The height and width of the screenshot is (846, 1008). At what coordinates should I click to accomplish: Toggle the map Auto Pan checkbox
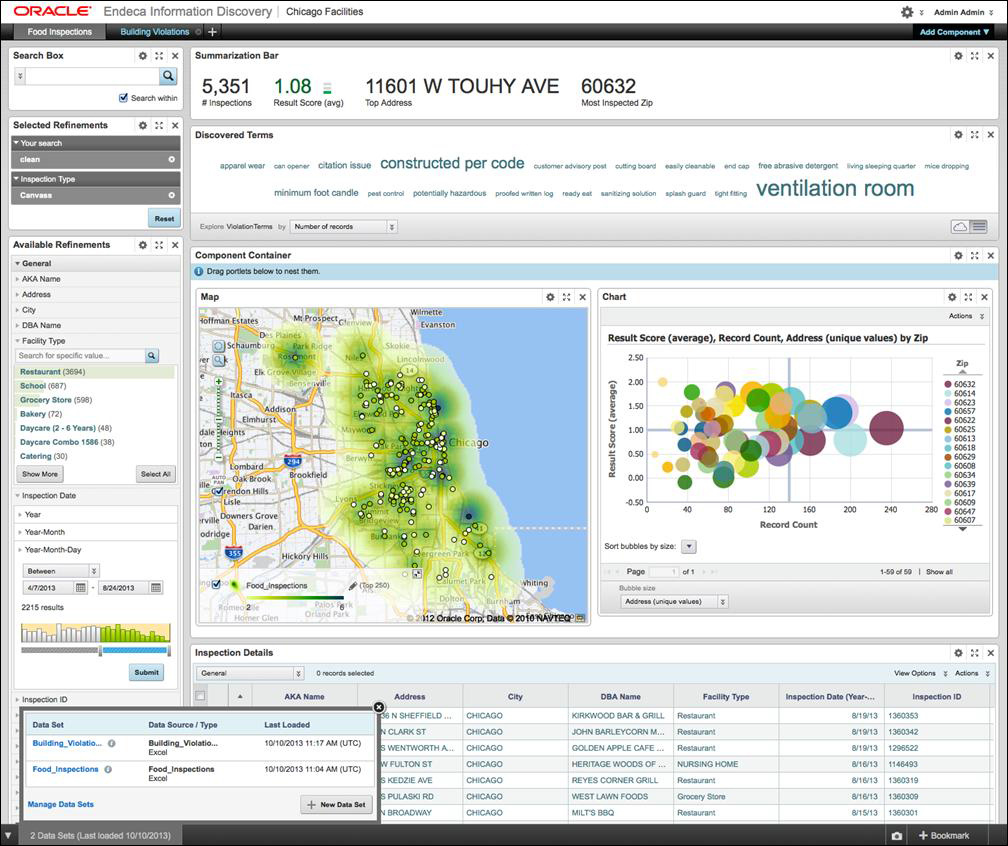tap(219, 491)
